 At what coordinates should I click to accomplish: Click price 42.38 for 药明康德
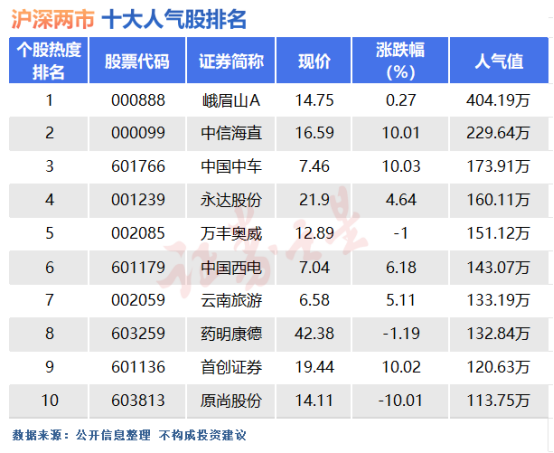pos(314,334)
